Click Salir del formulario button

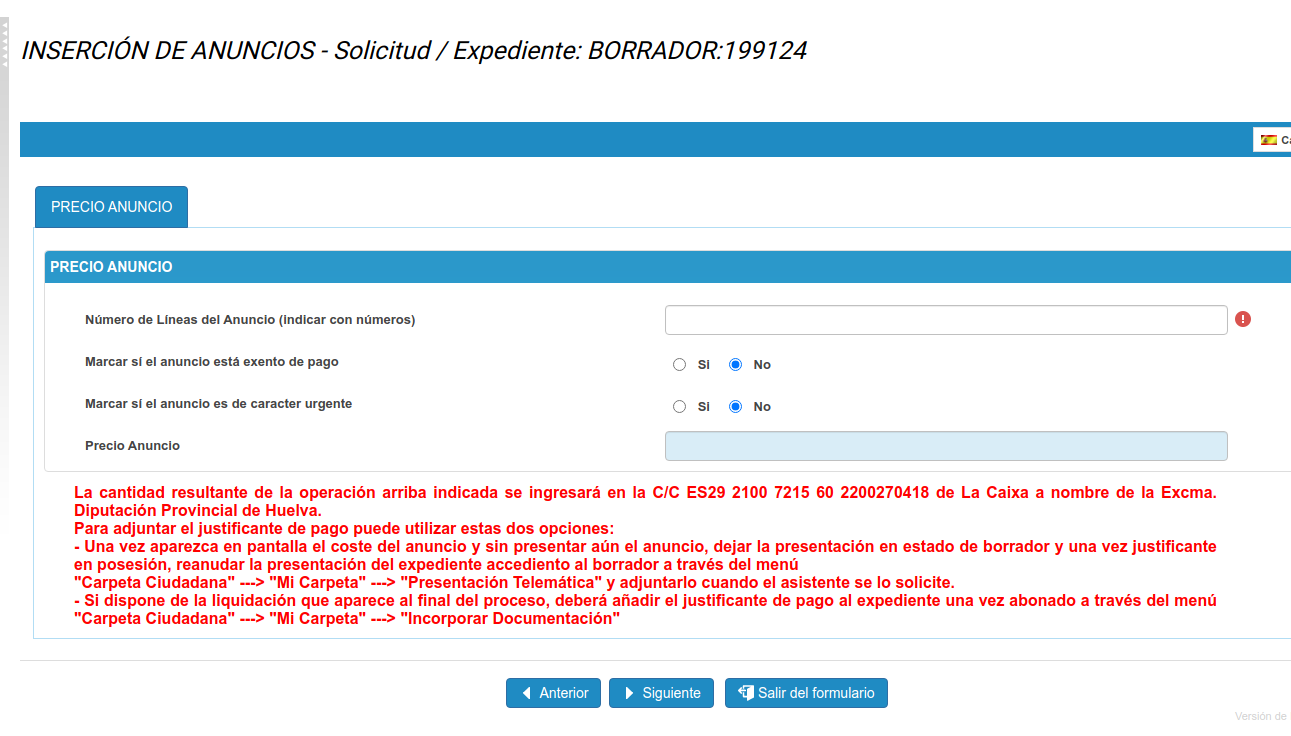[x=806, y=693]
